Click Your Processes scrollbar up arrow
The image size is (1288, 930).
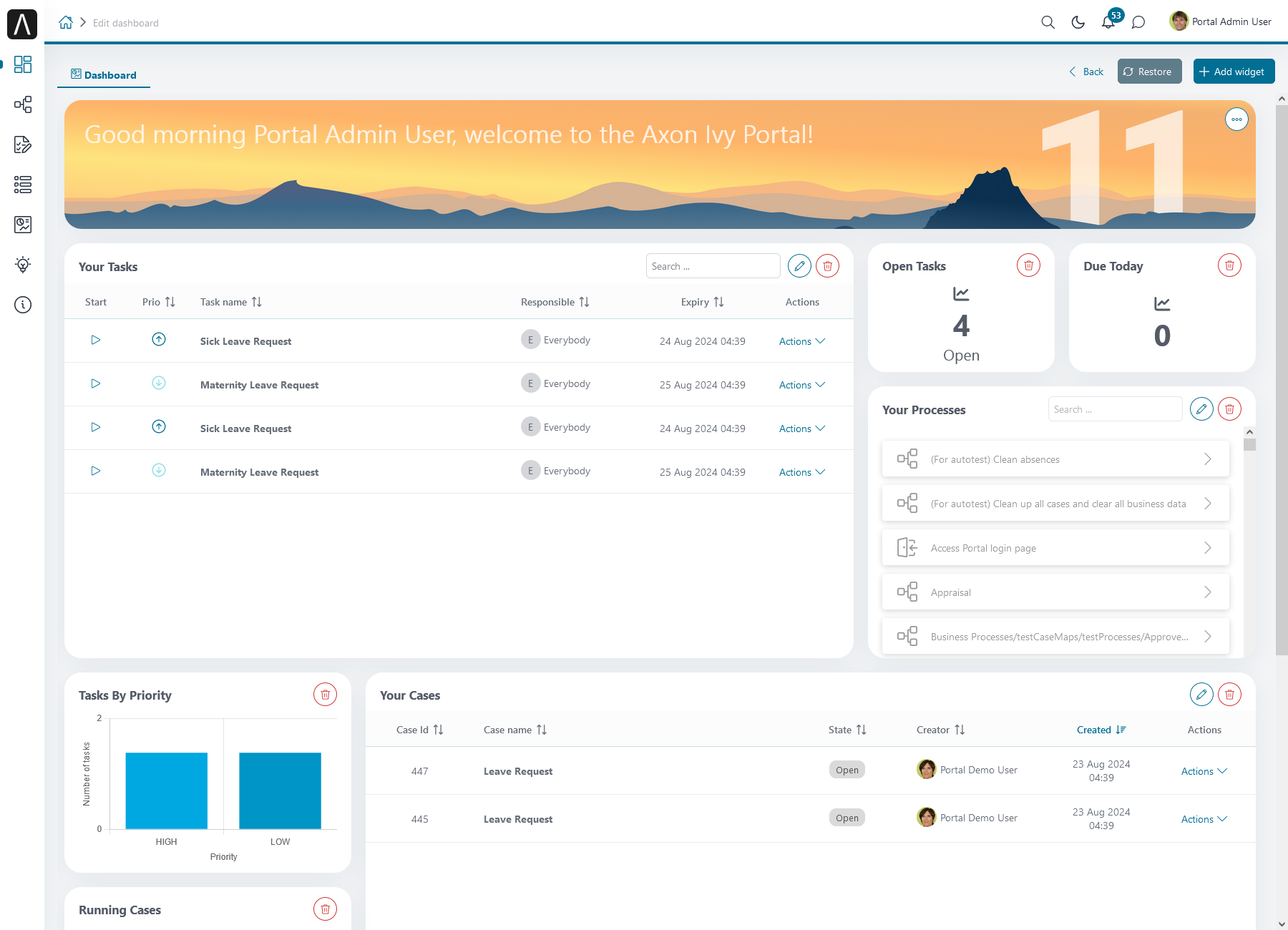[x=1249, y=432]
